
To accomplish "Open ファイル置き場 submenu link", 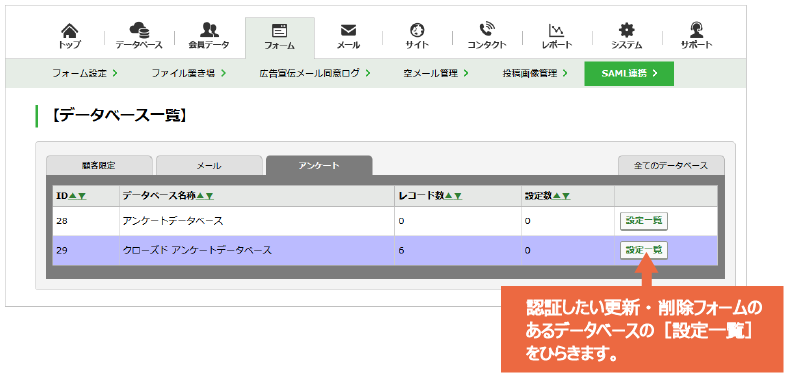I will coord(189,73).
